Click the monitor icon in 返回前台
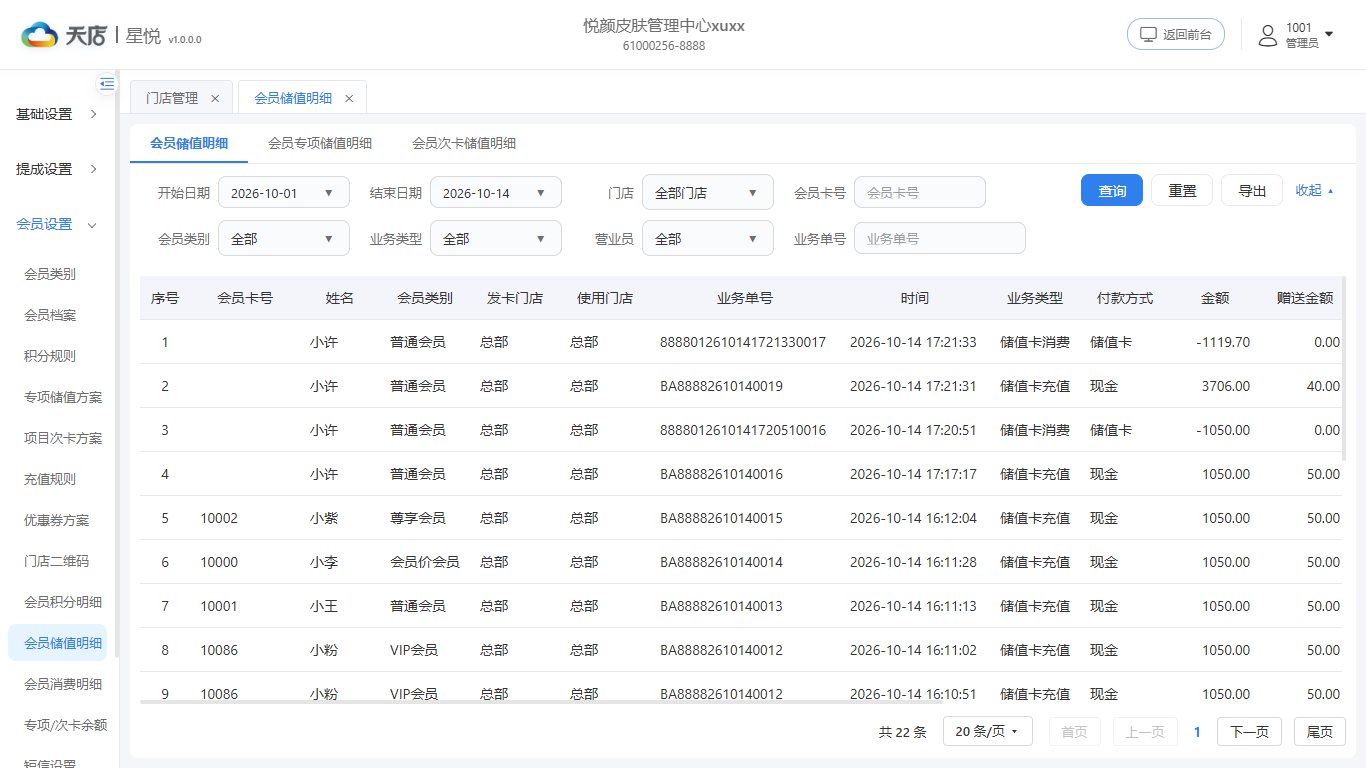 1149,34
